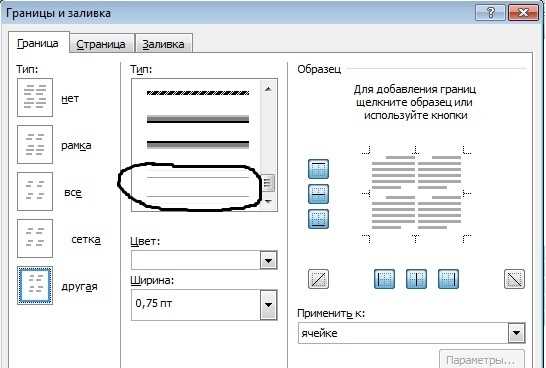Toggle the top border button
This screenshot has width=546, height=368.
pos(318,169)
